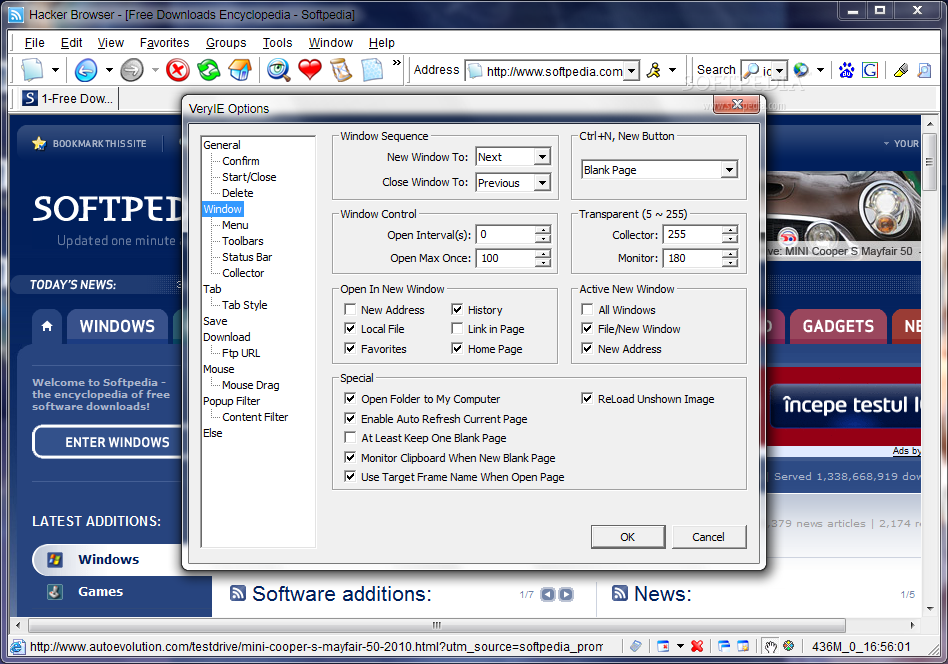The image size is (948, 664).
Task: Uncheck Favorites under Open In New Window
Action: tap(349, 348)
